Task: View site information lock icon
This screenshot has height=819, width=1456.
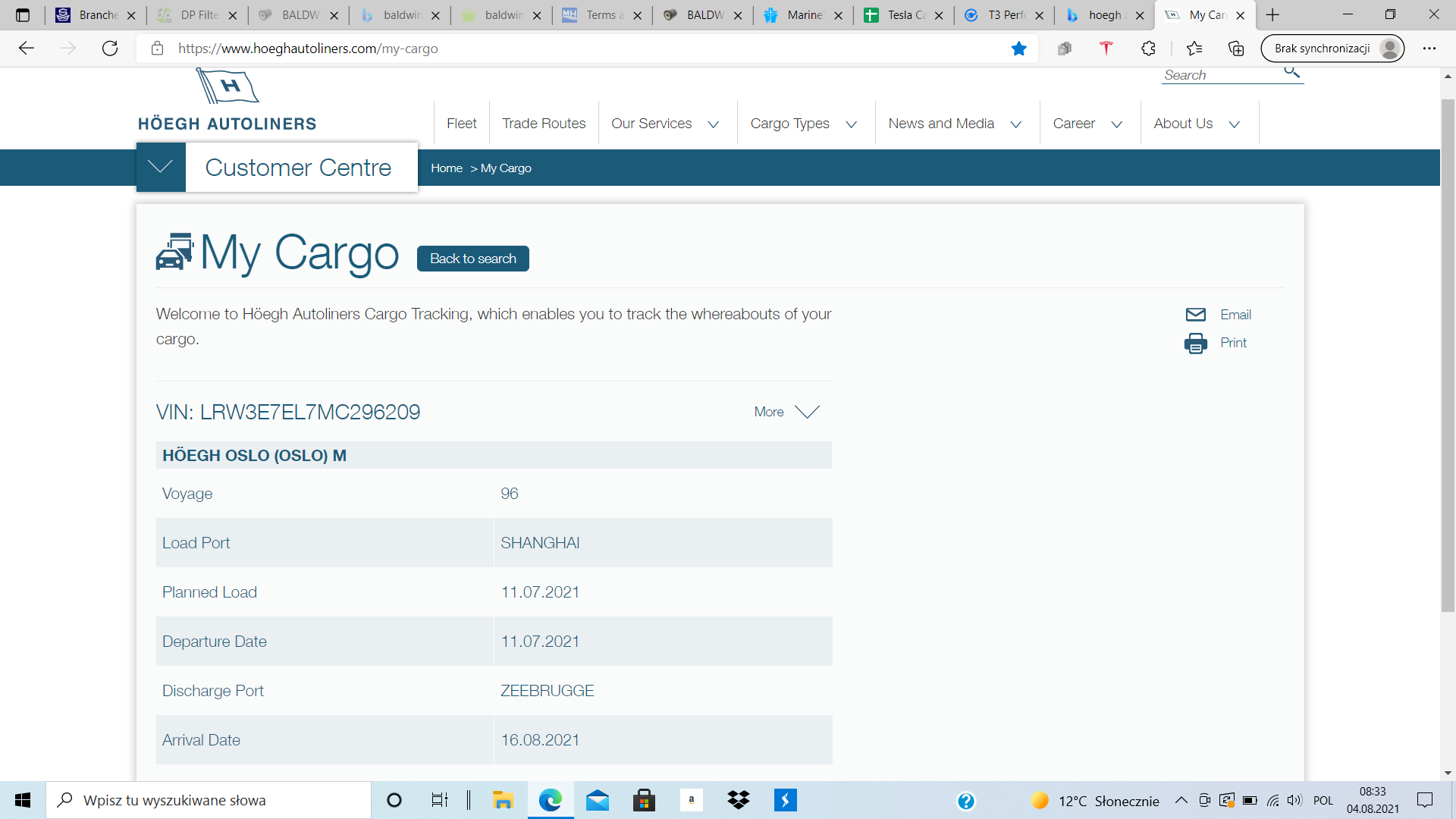Action: 157,49
